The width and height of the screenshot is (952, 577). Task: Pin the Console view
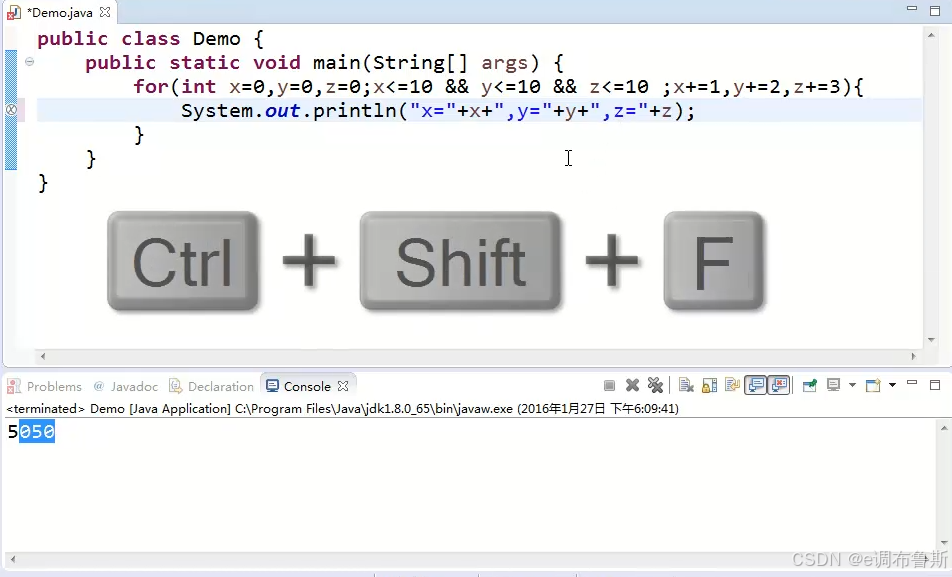point(809,386)
